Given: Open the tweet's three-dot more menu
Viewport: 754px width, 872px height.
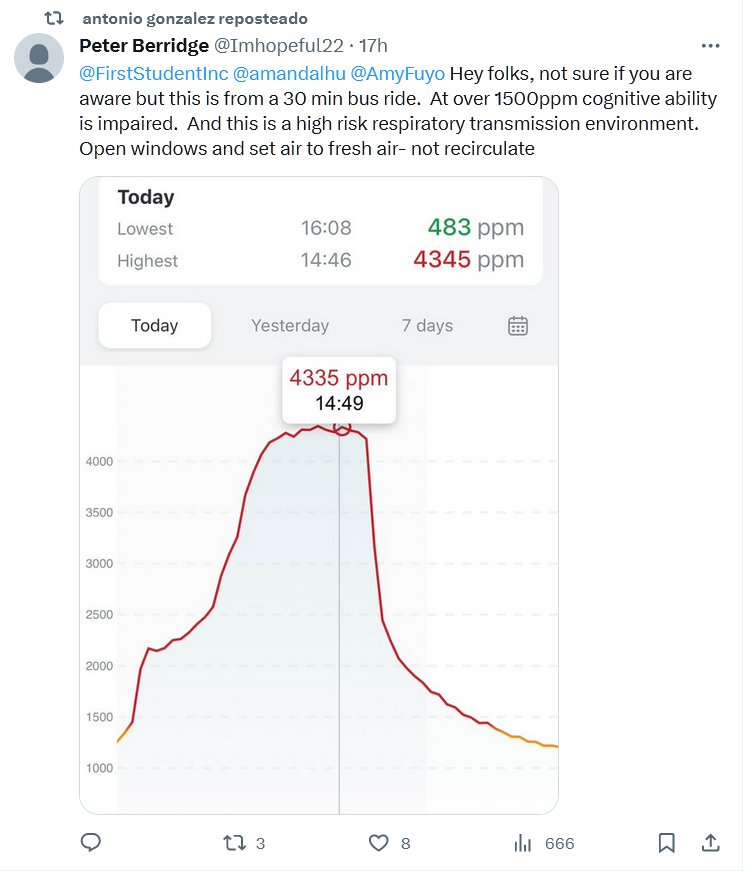Looking at the screenshot, I should 710,46.
